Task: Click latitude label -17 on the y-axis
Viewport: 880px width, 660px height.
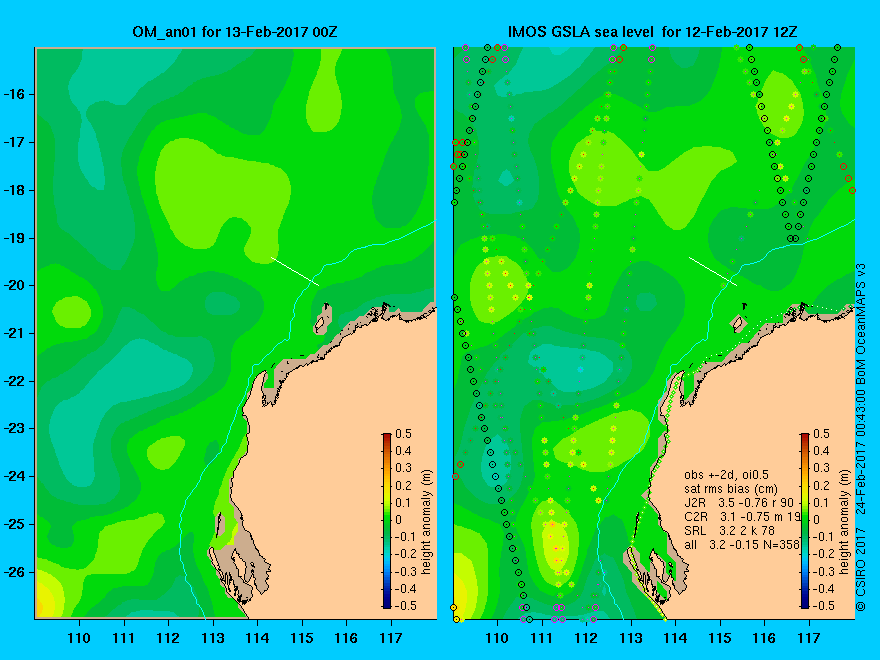Action: click(x=15, y=142)
